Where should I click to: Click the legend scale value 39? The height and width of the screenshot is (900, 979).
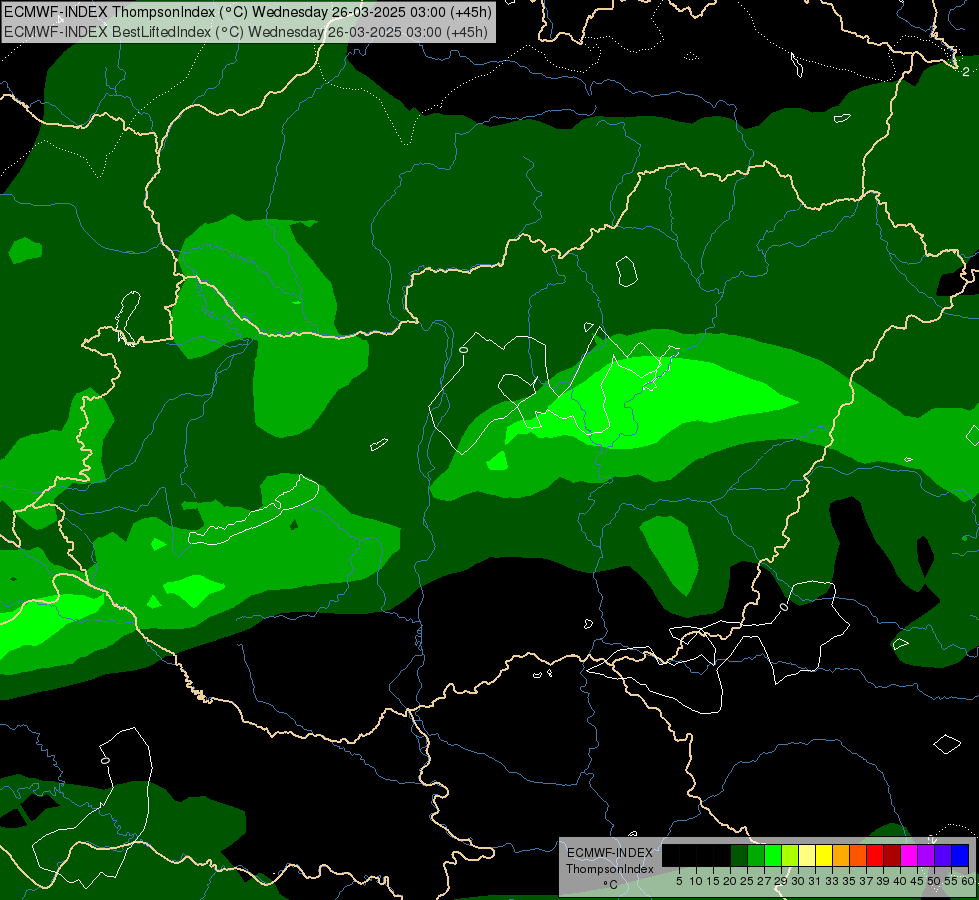pos(883,881)
